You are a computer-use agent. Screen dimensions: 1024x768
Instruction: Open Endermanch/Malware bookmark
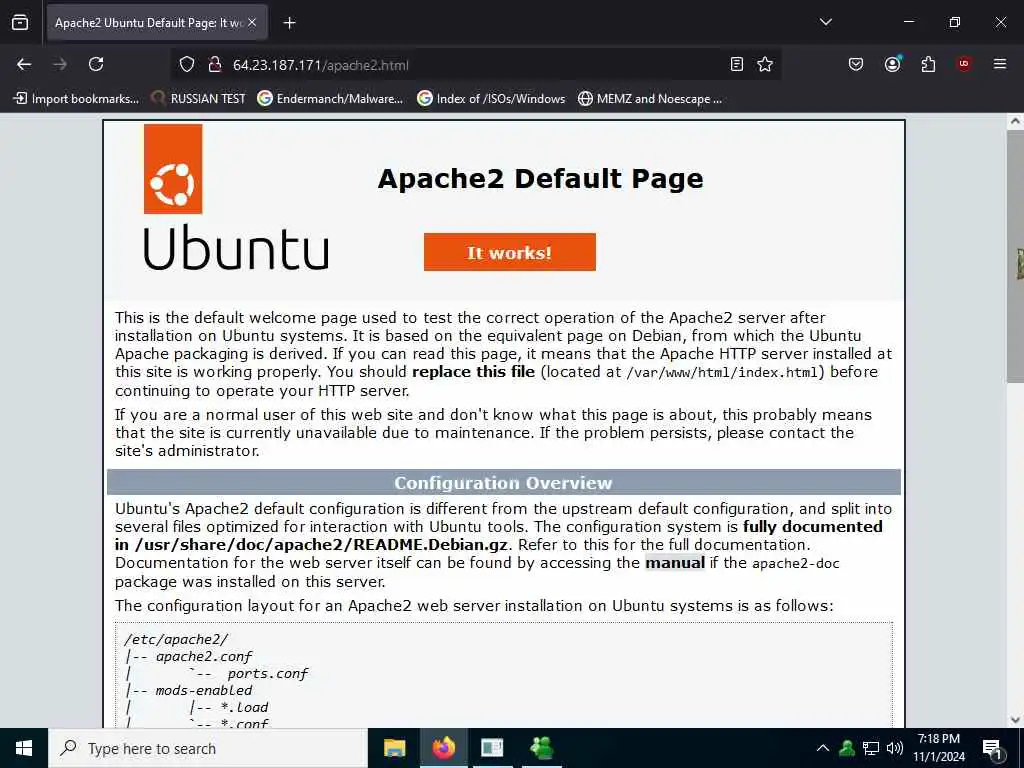click(x=330, y=99)
